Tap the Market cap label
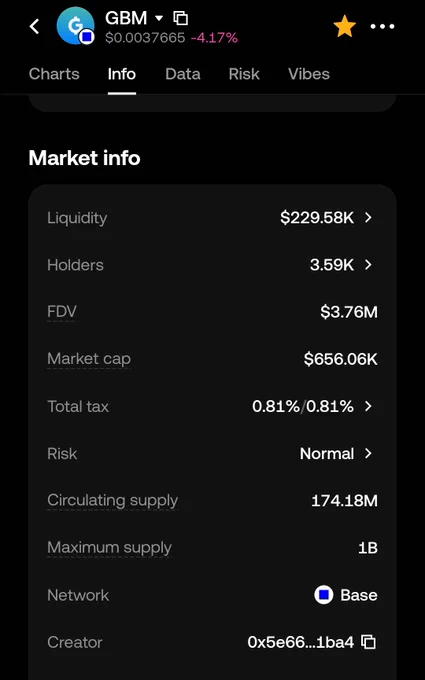 89,359
